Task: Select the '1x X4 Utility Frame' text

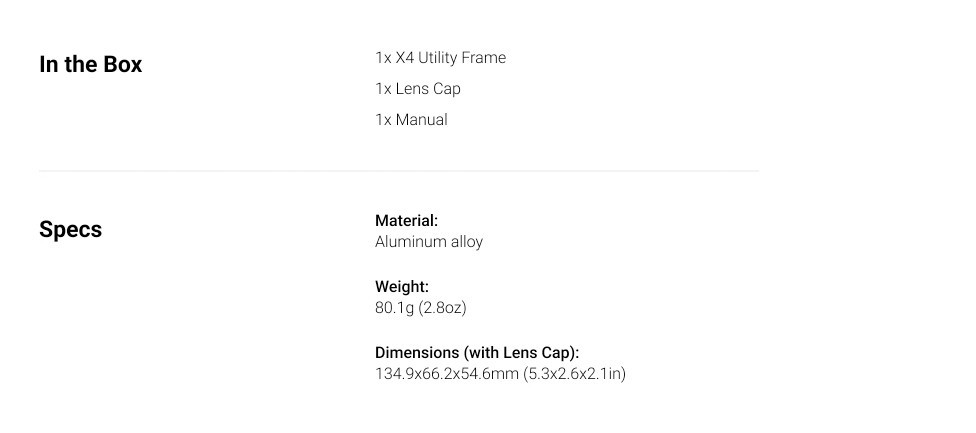Action: [440, 58]
